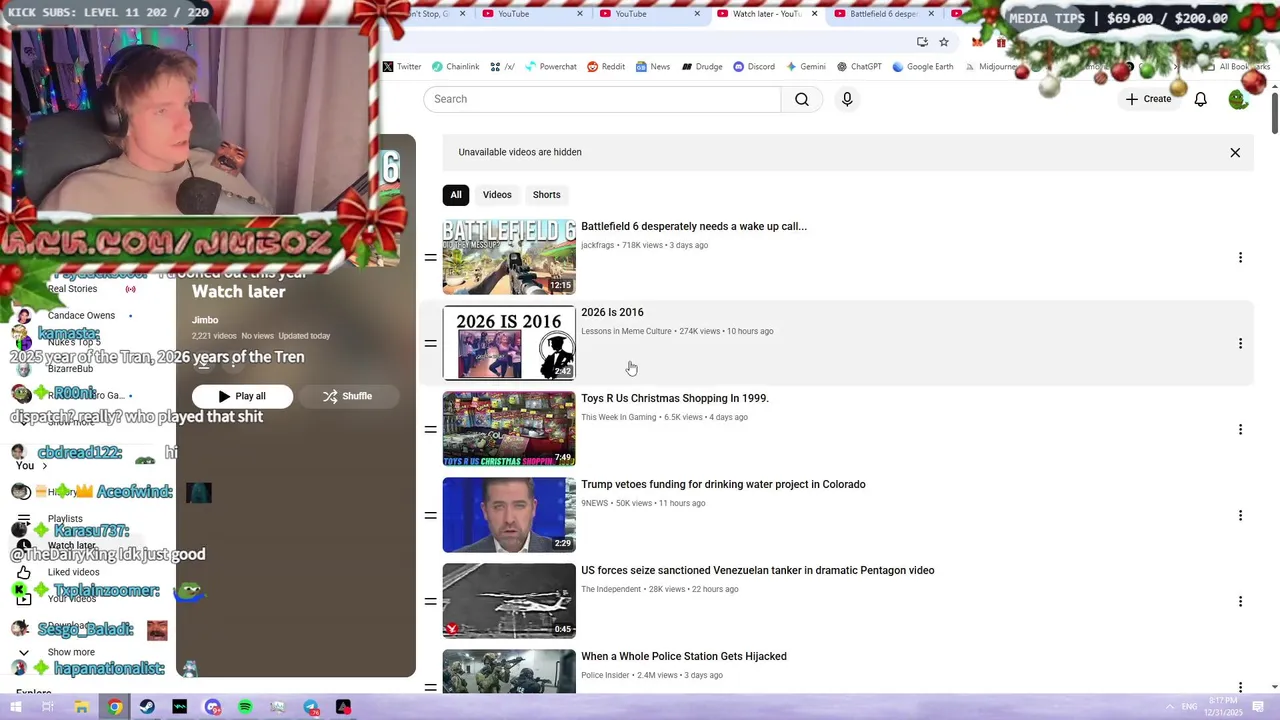Image resolution: width=1280 pixels, height=720 pixels.
Task: Open the Chainlink bookmark
Action: click(456, 67)
